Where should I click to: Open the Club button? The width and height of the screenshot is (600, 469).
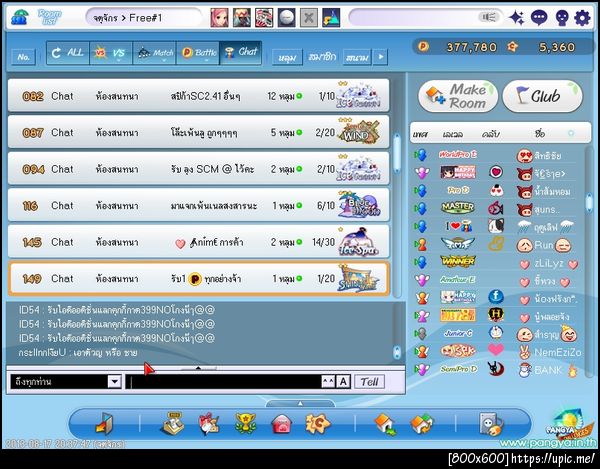[x=543, y=96]
